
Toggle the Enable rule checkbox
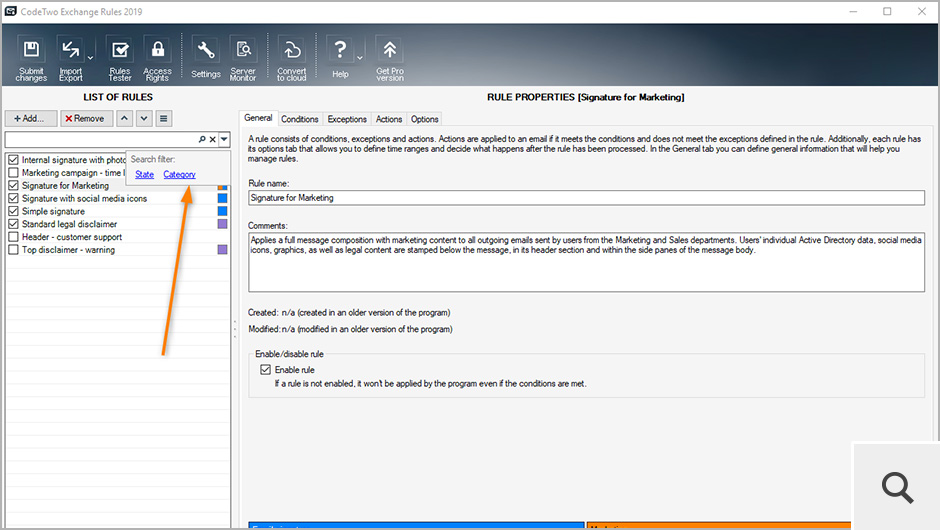(265, 370)
